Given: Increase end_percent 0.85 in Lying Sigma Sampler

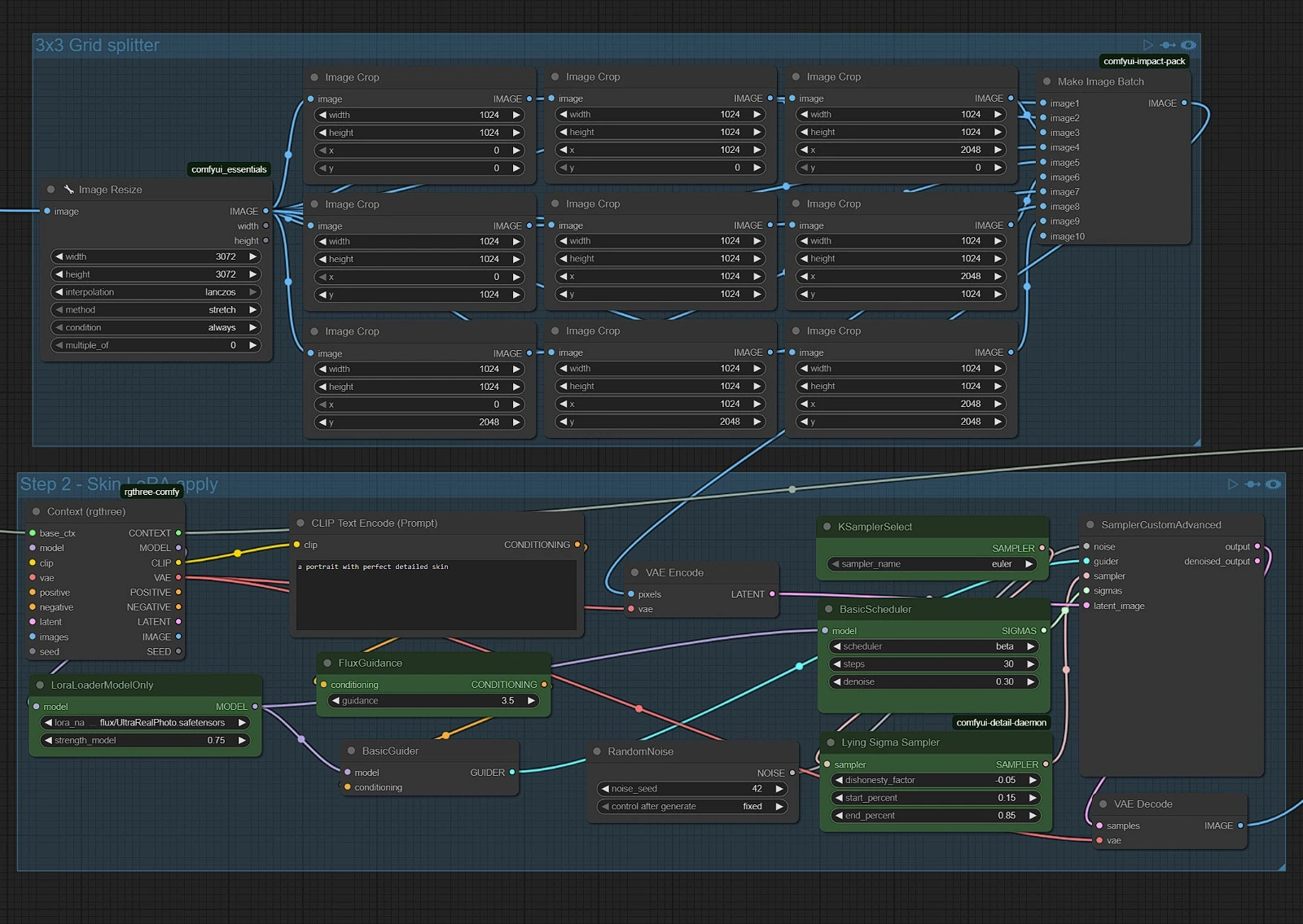Looking at the screenshot, I should coord(1033,816).
